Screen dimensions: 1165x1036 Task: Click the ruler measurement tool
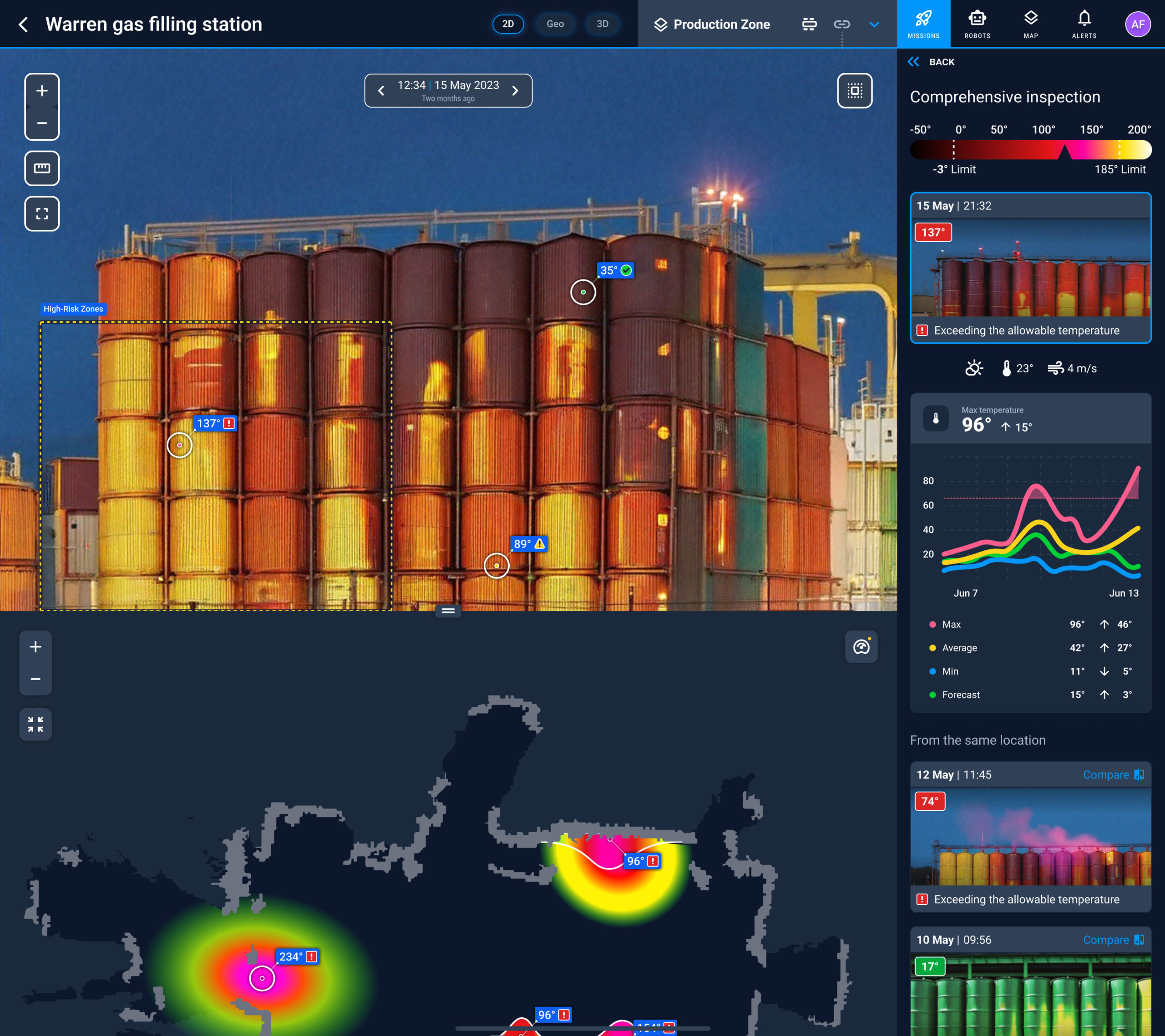point(41,168)
